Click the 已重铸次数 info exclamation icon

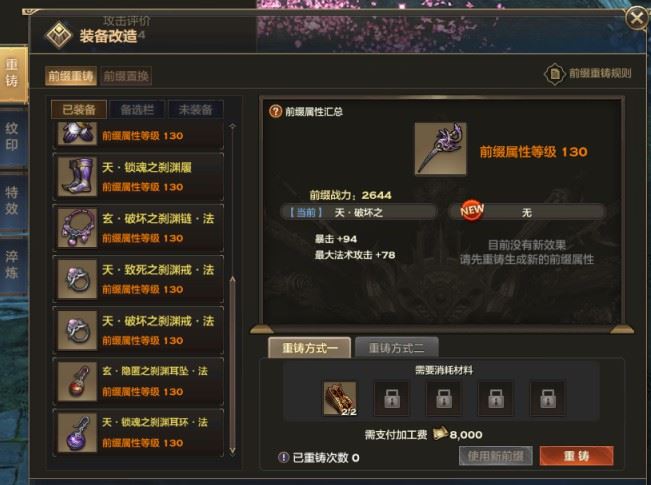coord(284,458)
